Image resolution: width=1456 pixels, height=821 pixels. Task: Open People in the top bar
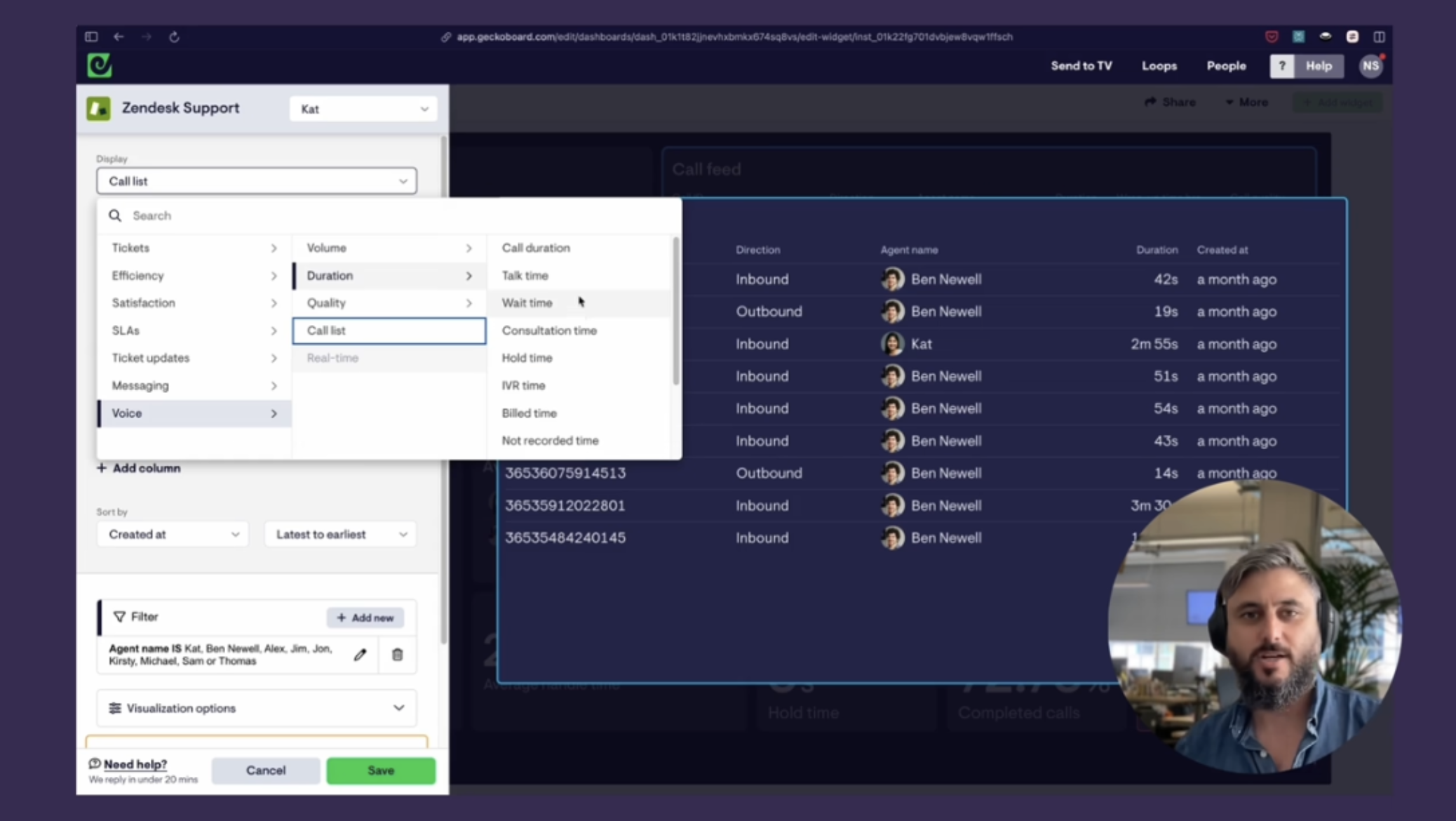(1226, 66)
